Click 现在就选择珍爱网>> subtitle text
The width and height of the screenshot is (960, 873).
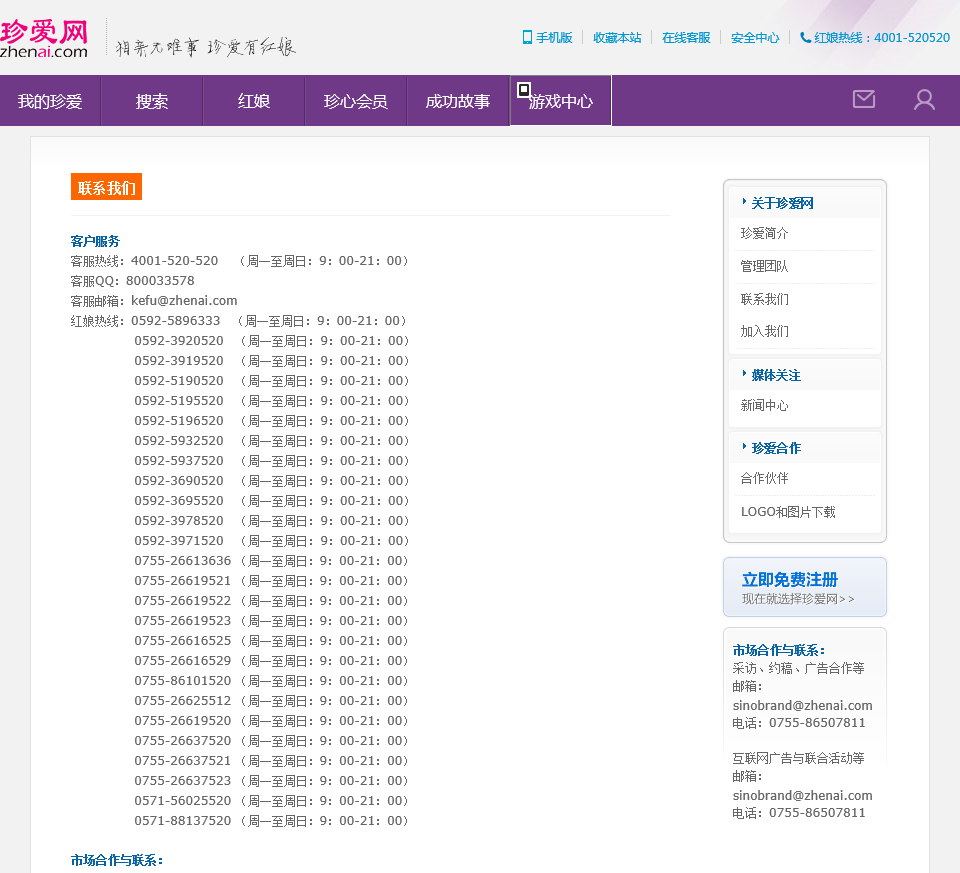click(798, 599)
